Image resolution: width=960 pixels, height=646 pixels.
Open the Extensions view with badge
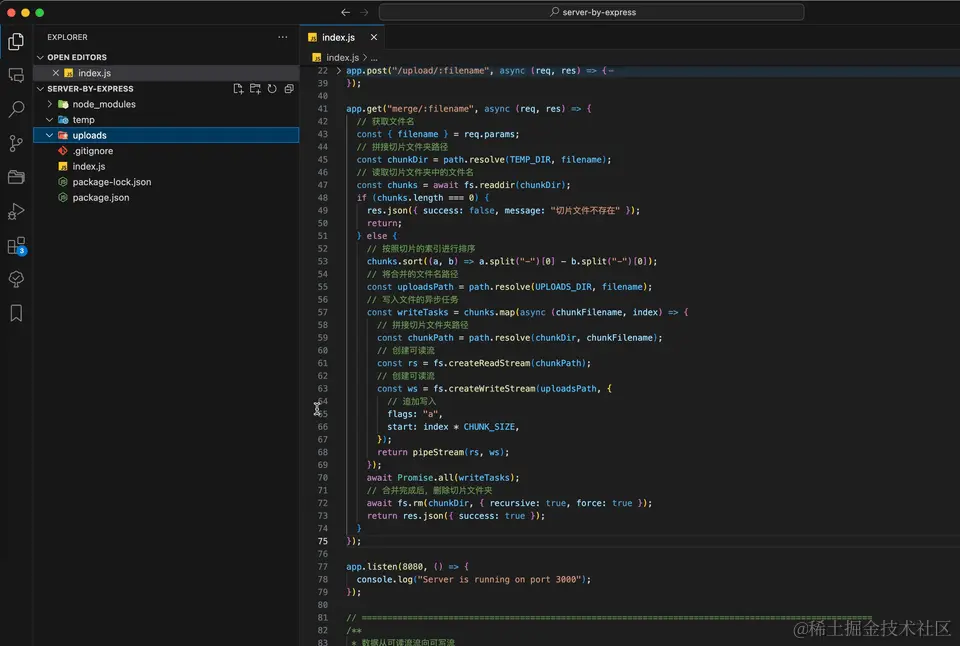tap(16, 245)
